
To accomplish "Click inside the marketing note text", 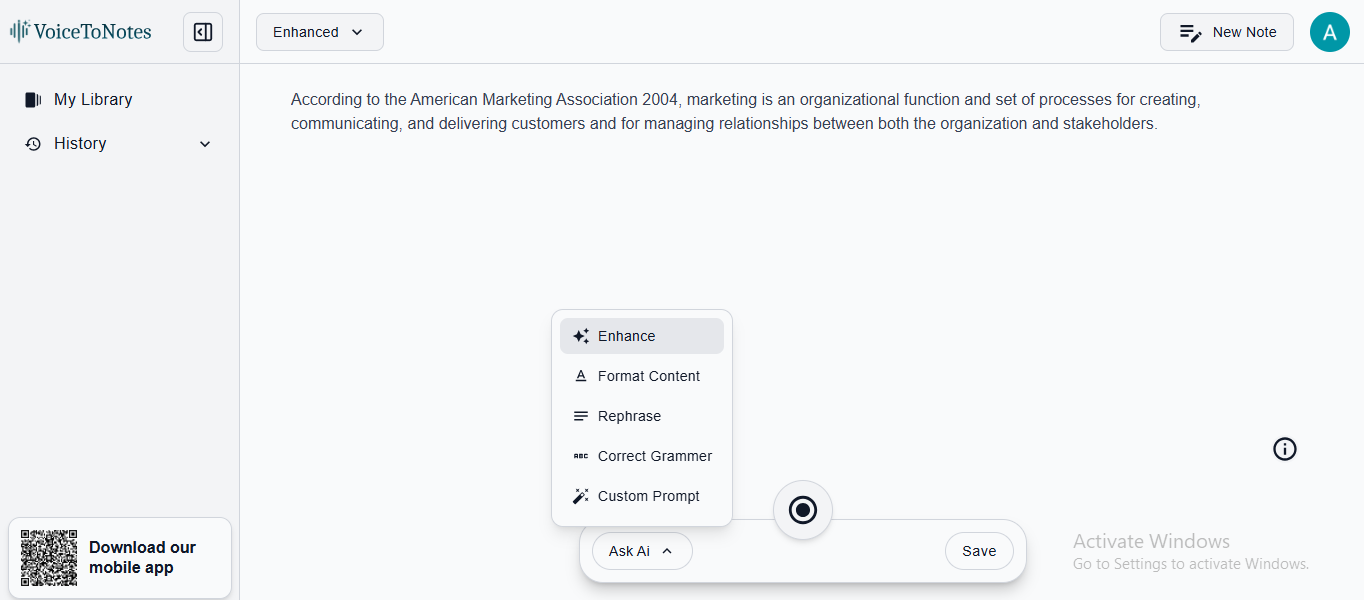I will click(x=744, y=111).
